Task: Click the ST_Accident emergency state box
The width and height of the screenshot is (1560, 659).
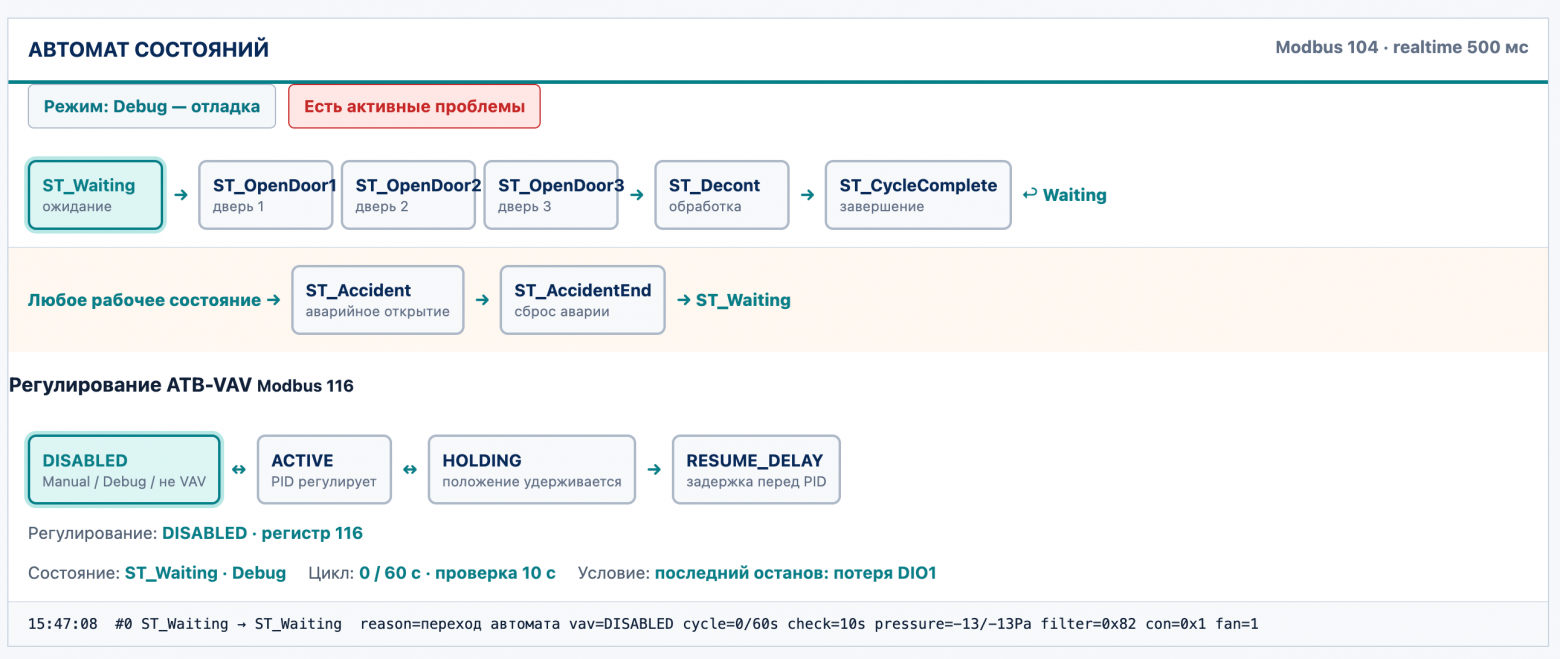Action: click(x=378, y=300)
